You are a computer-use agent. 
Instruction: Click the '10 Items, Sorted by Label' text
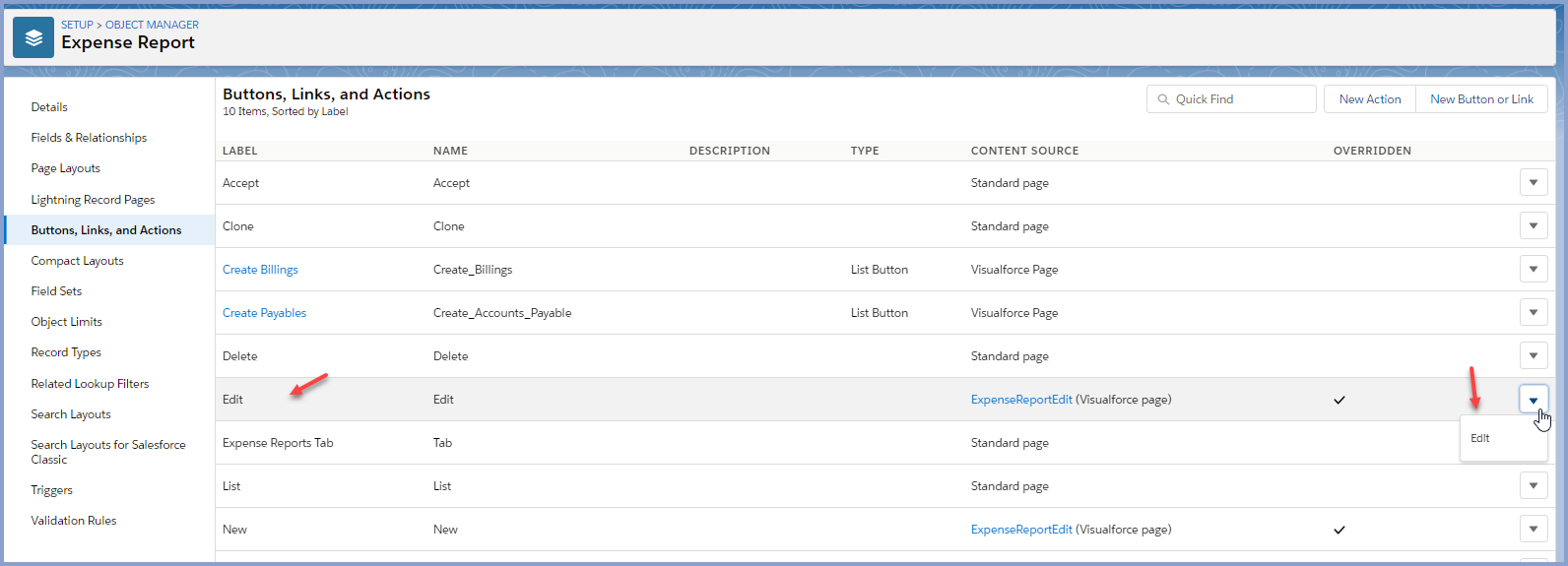[x=285, y=112]
